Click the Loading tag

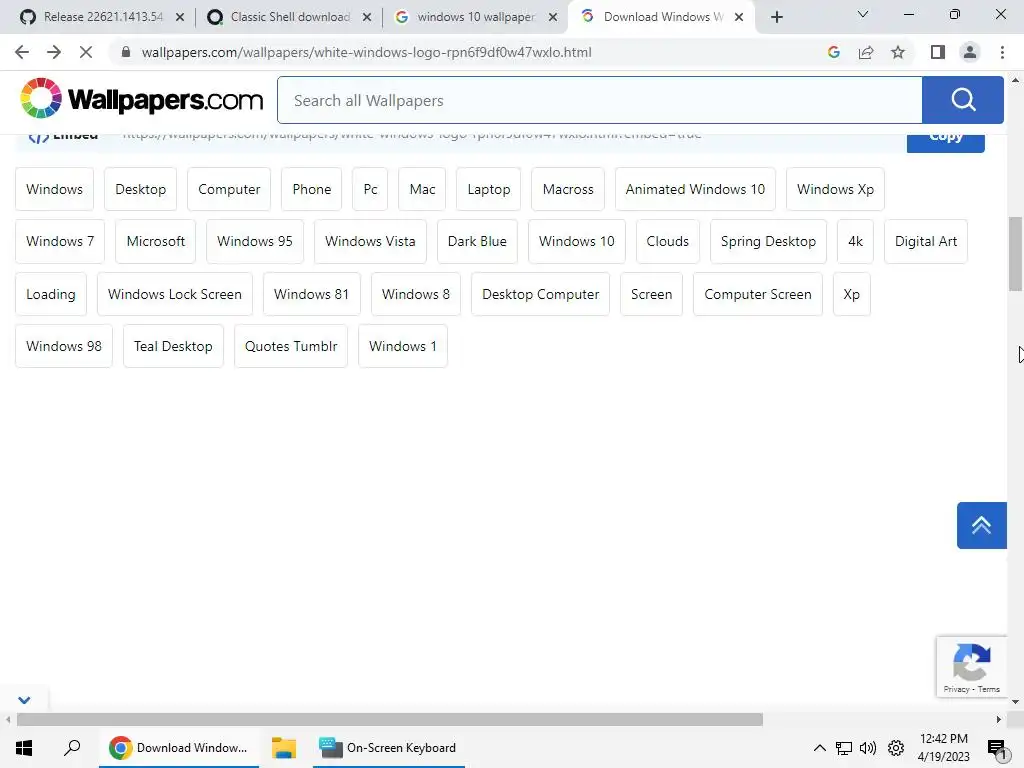pyautogui.click(x=50, y=294)
